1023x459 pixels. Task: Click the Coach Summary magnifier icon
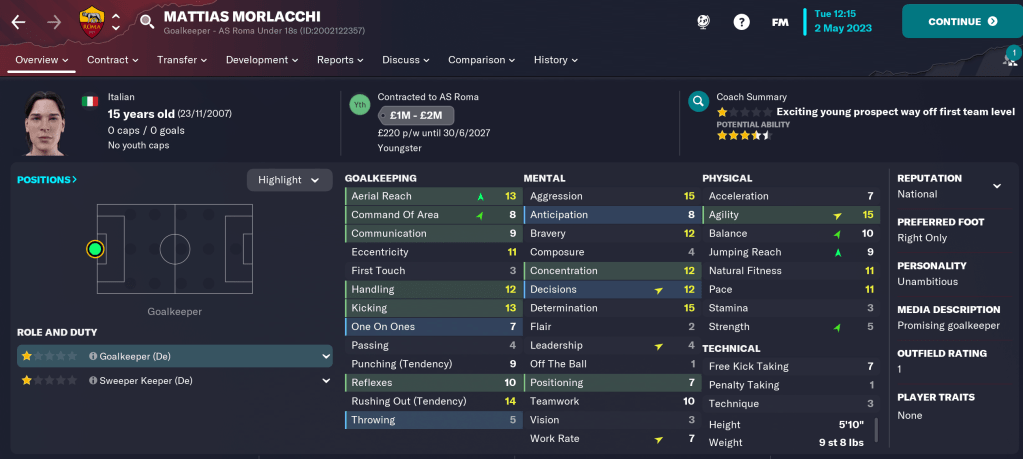(699, 102)
